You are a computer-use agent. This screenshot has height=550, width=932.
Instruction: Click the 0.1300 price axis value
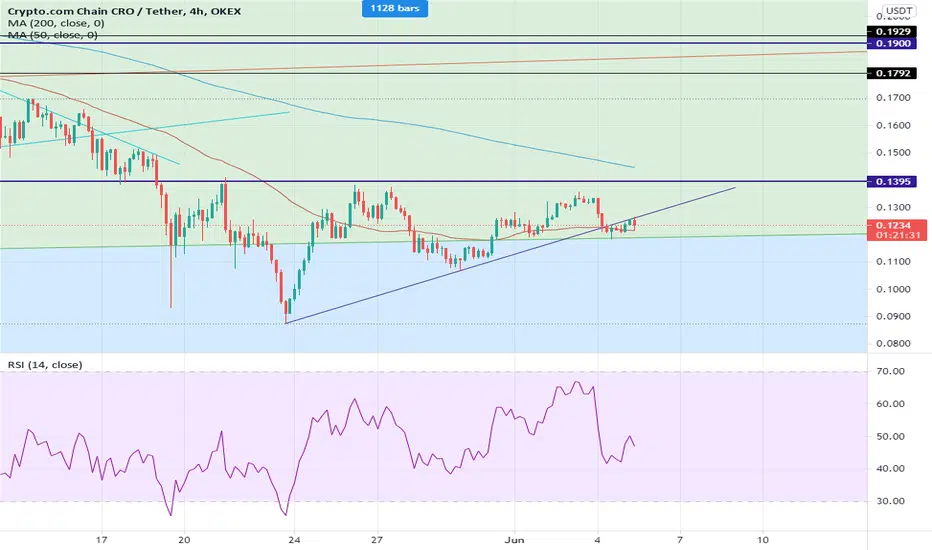[893, 208]
